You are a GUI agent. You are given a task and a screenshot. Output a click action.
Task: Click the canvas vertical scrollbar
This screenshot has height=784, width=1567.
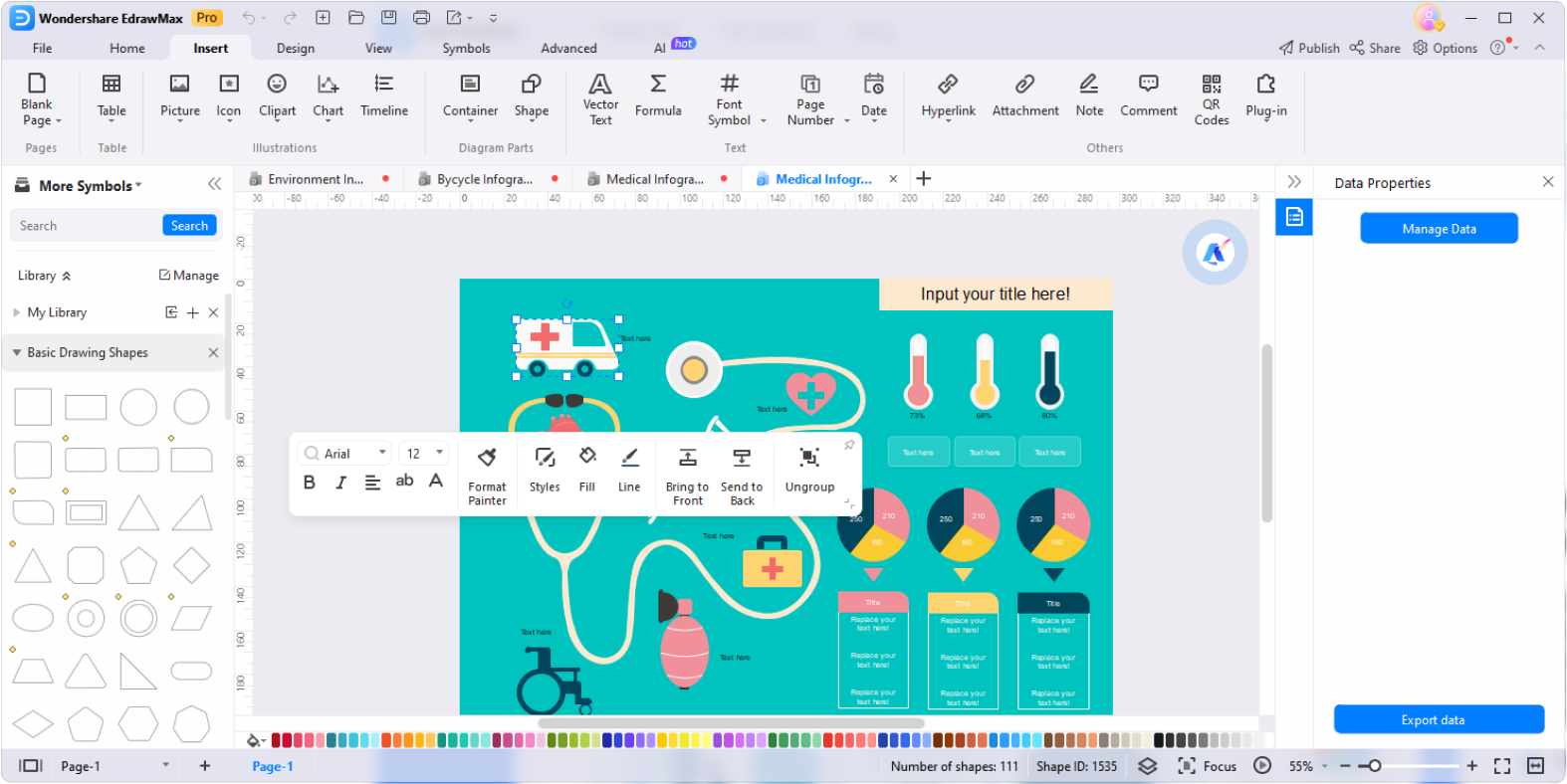[1267, 433]
